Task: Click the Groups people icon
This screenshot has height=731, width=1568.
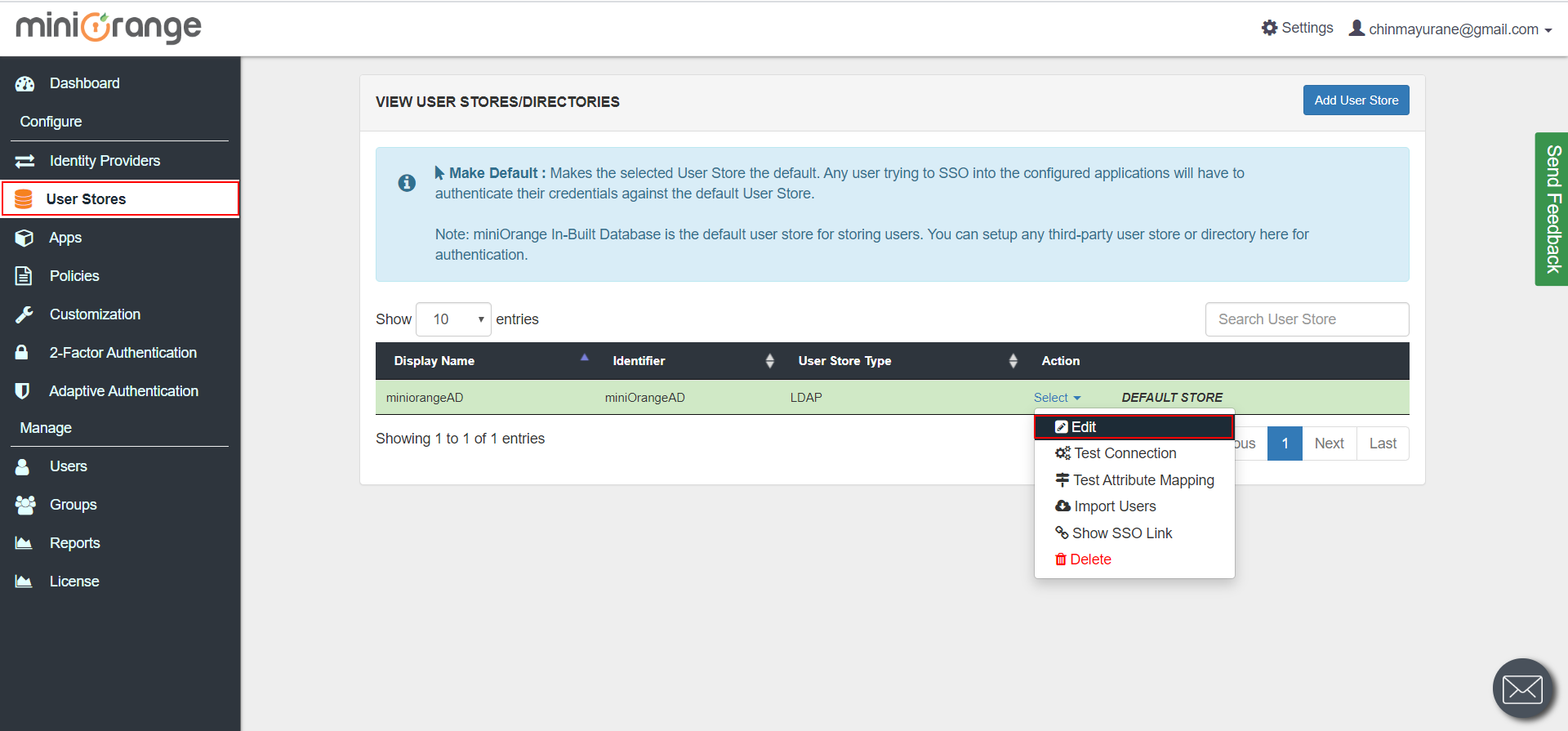Action: pos(25,505)
